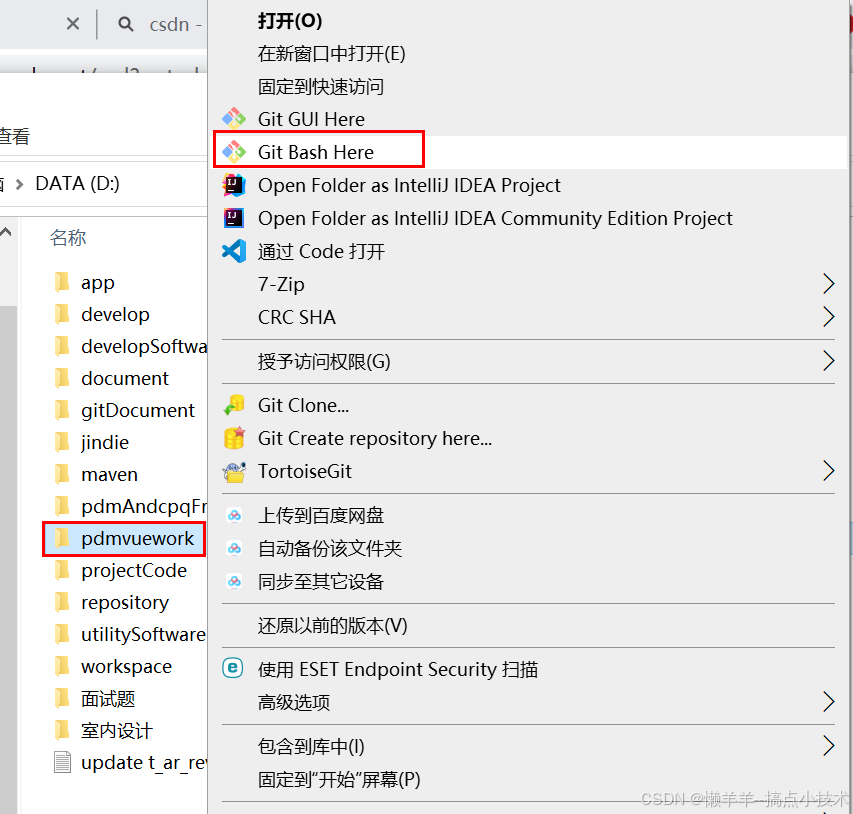Image resolution: width=853 pixels, height=814 pixels.
Task: Select Git Bash Here
Action: 316,152
